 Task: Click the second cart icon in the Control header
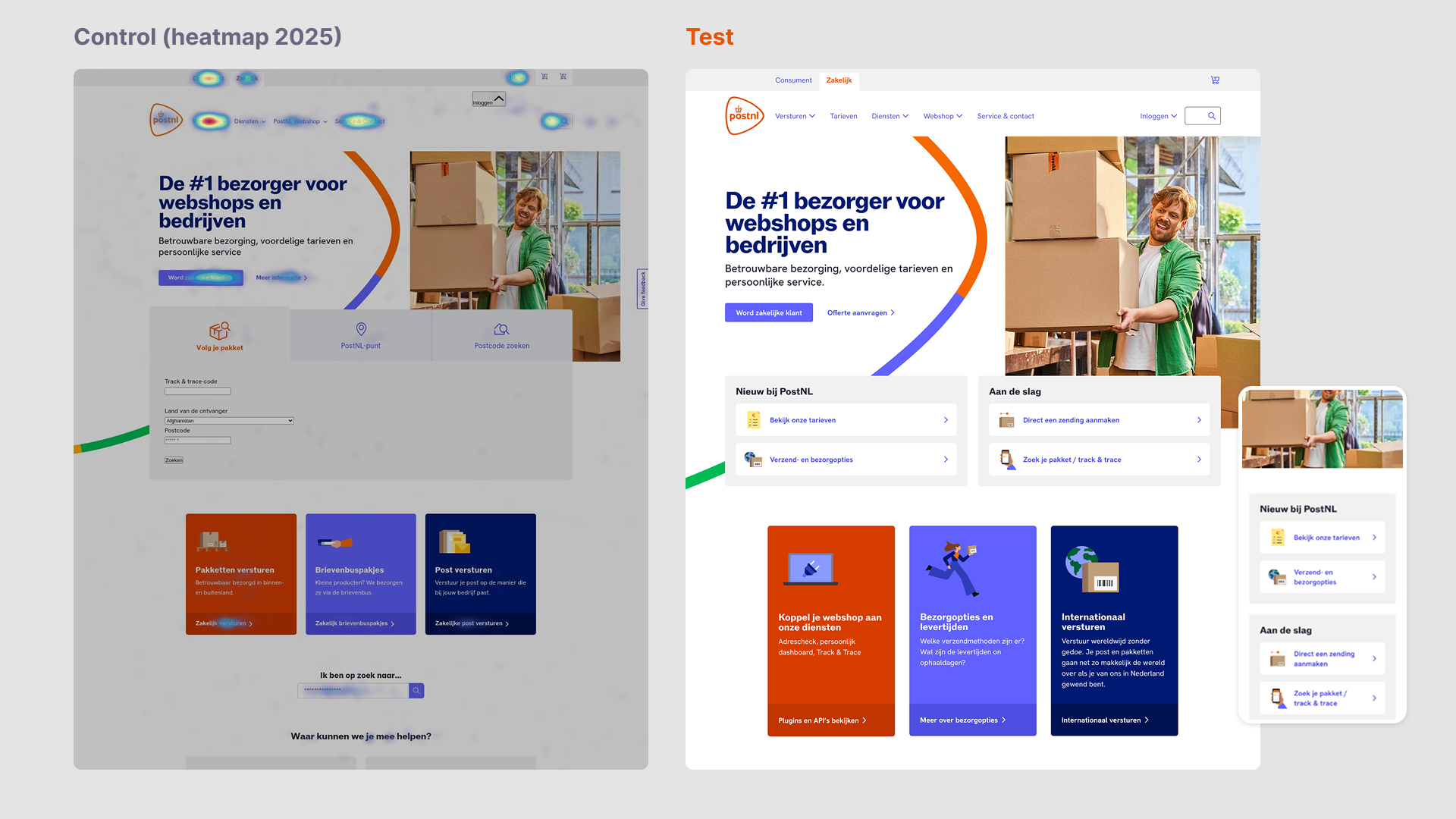click(563, 77)
